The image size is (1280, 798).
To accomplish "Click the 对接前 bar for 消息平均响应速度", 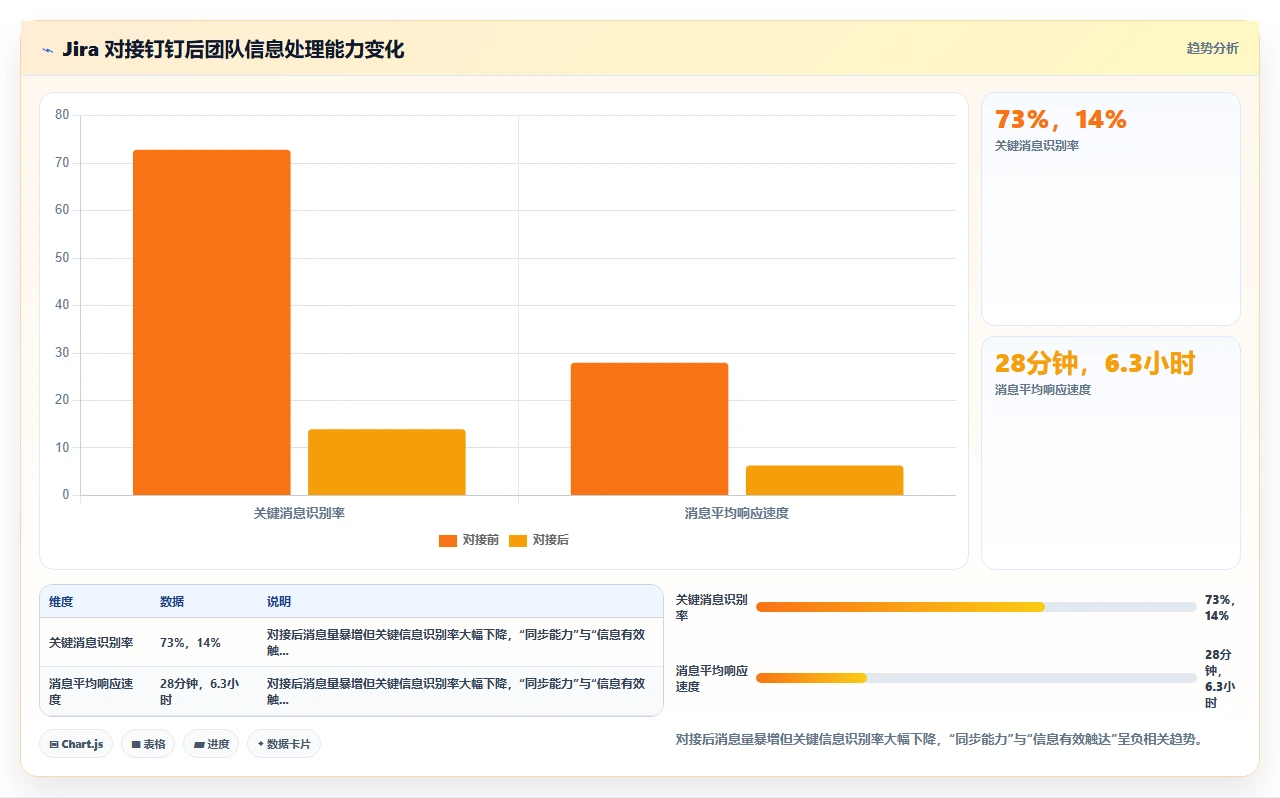I will (x=649, y=429).
